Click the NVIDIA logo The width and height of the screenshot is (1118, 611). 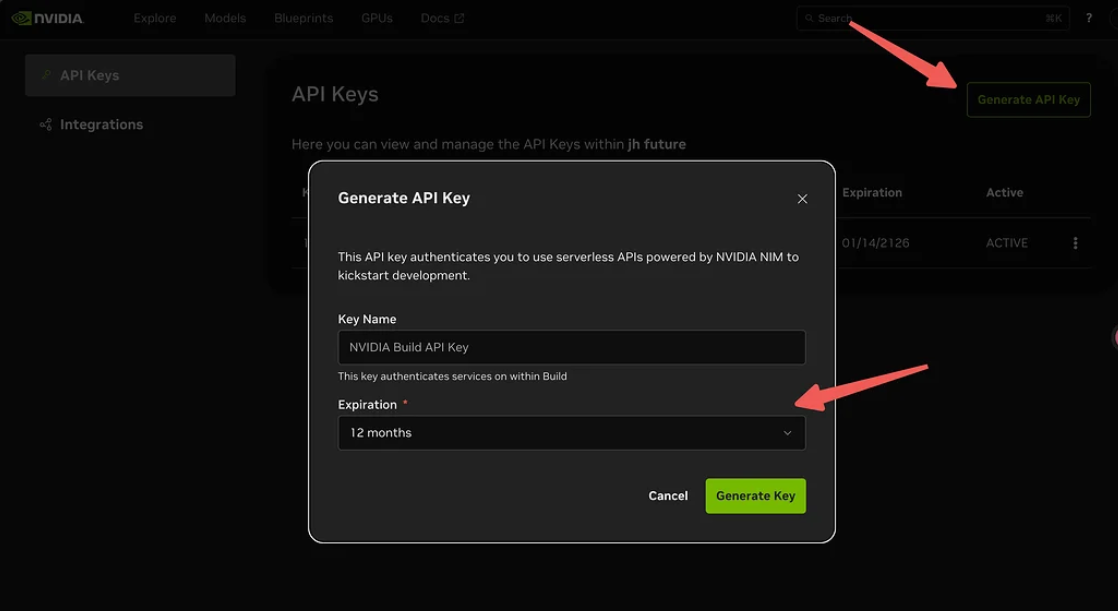click(47, 18)
